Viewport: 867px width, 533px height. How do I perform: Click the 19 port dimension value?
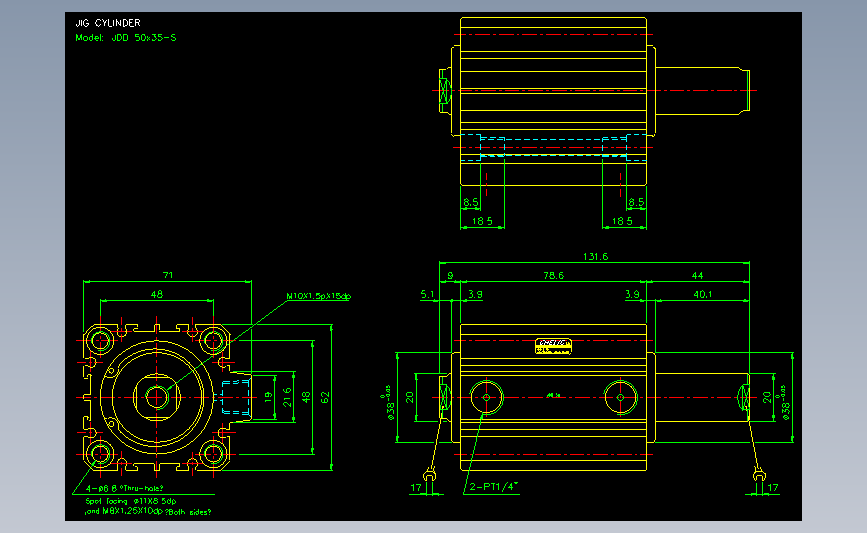pyautogui.click(x=268, y=396)
